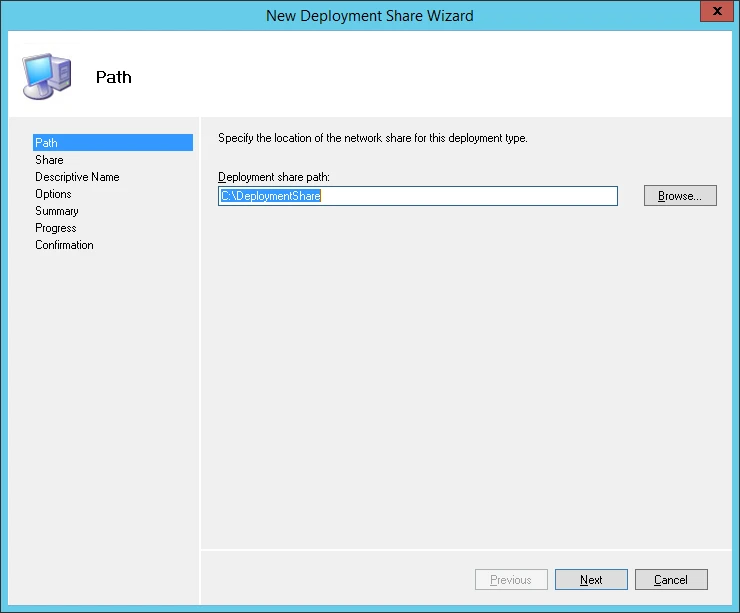The height and width of the screenshot is (613, 740).
Task: Select the Summary step in the sidebar
Action: pyautogui.click(x=57, y=211)
